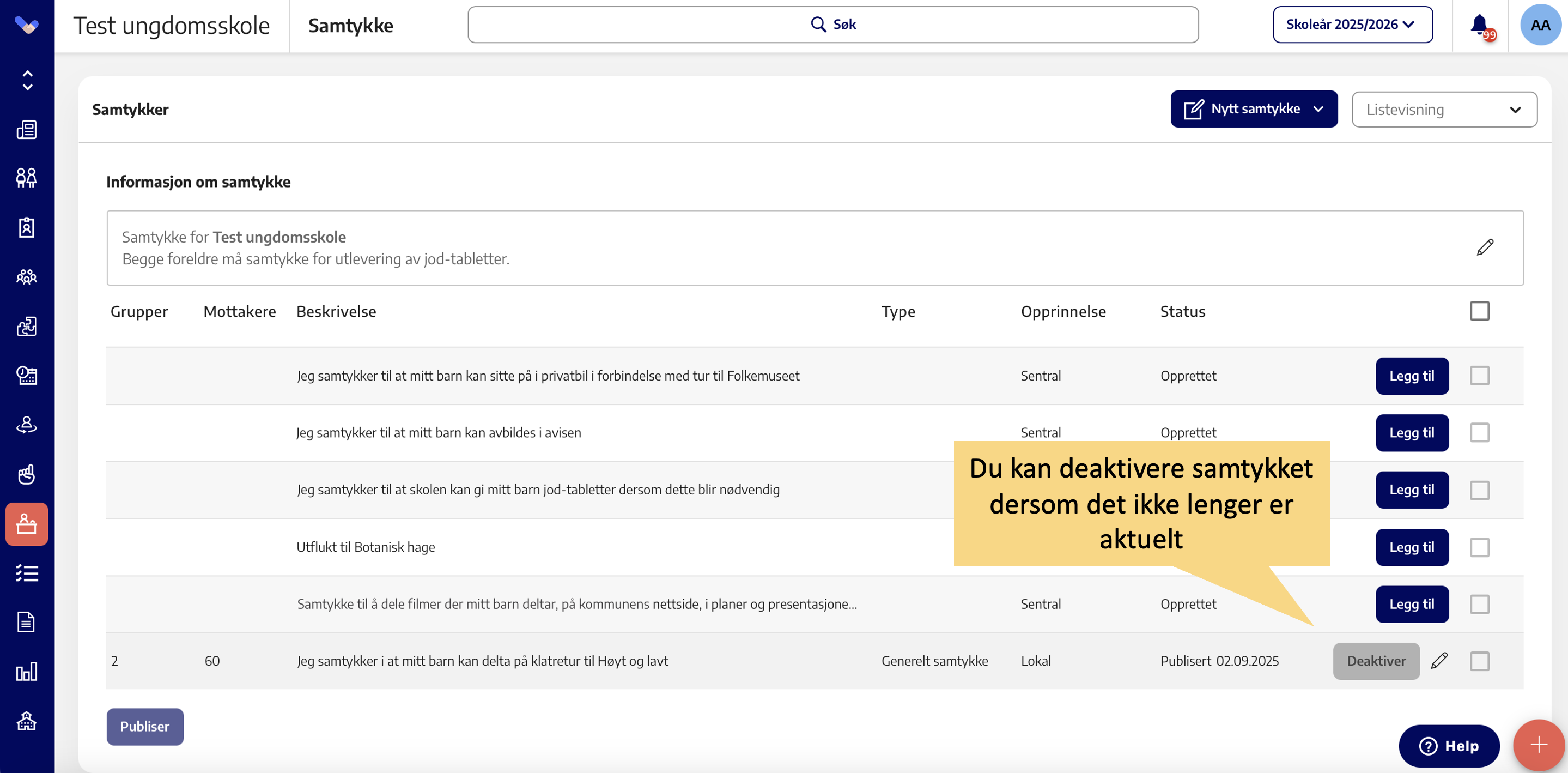Open the document page icon in the sidebar
Screen dimensions: 1568x773
pyautogui.click(x=27, y=622)
